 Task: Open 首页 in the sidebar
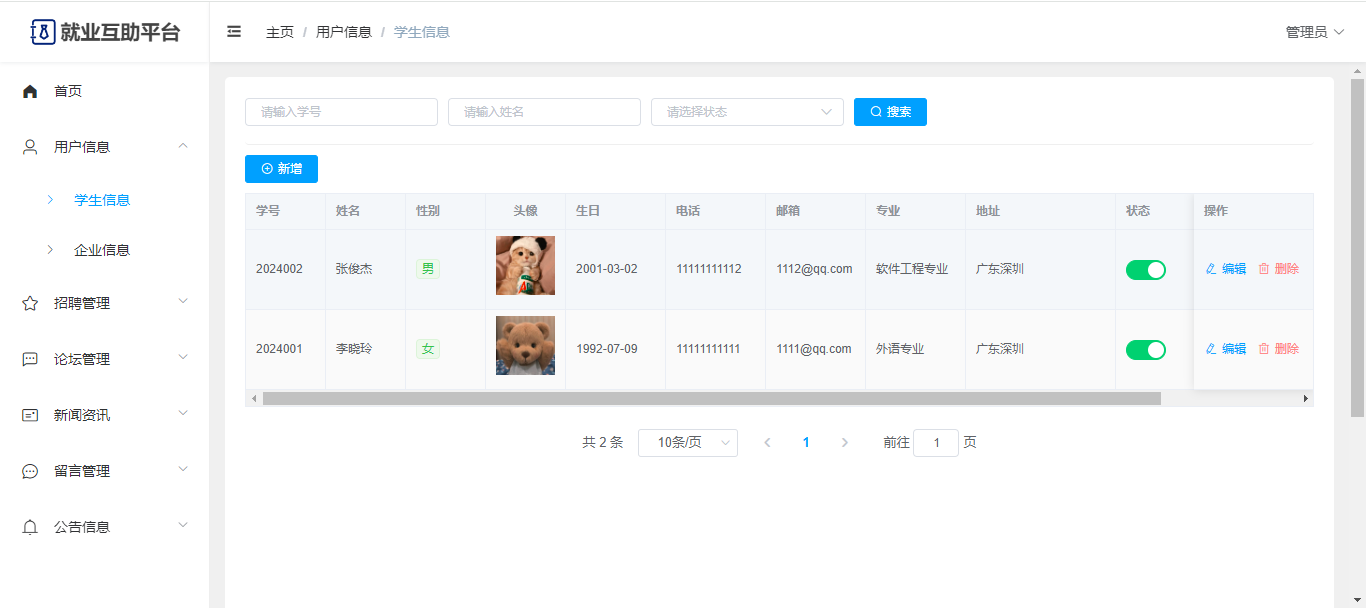(x=105, y=91)
